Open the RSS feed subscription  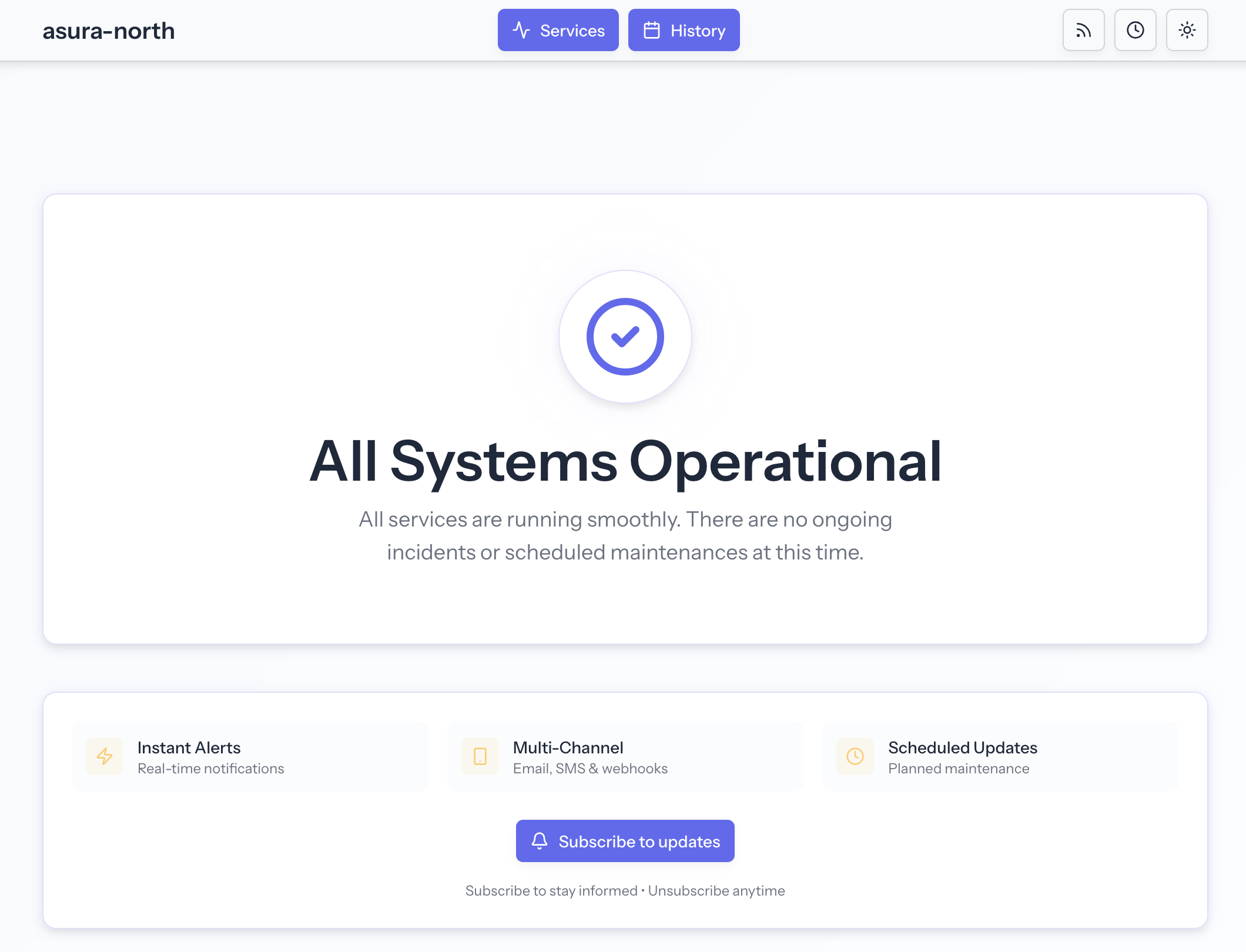coord(1083,30)
